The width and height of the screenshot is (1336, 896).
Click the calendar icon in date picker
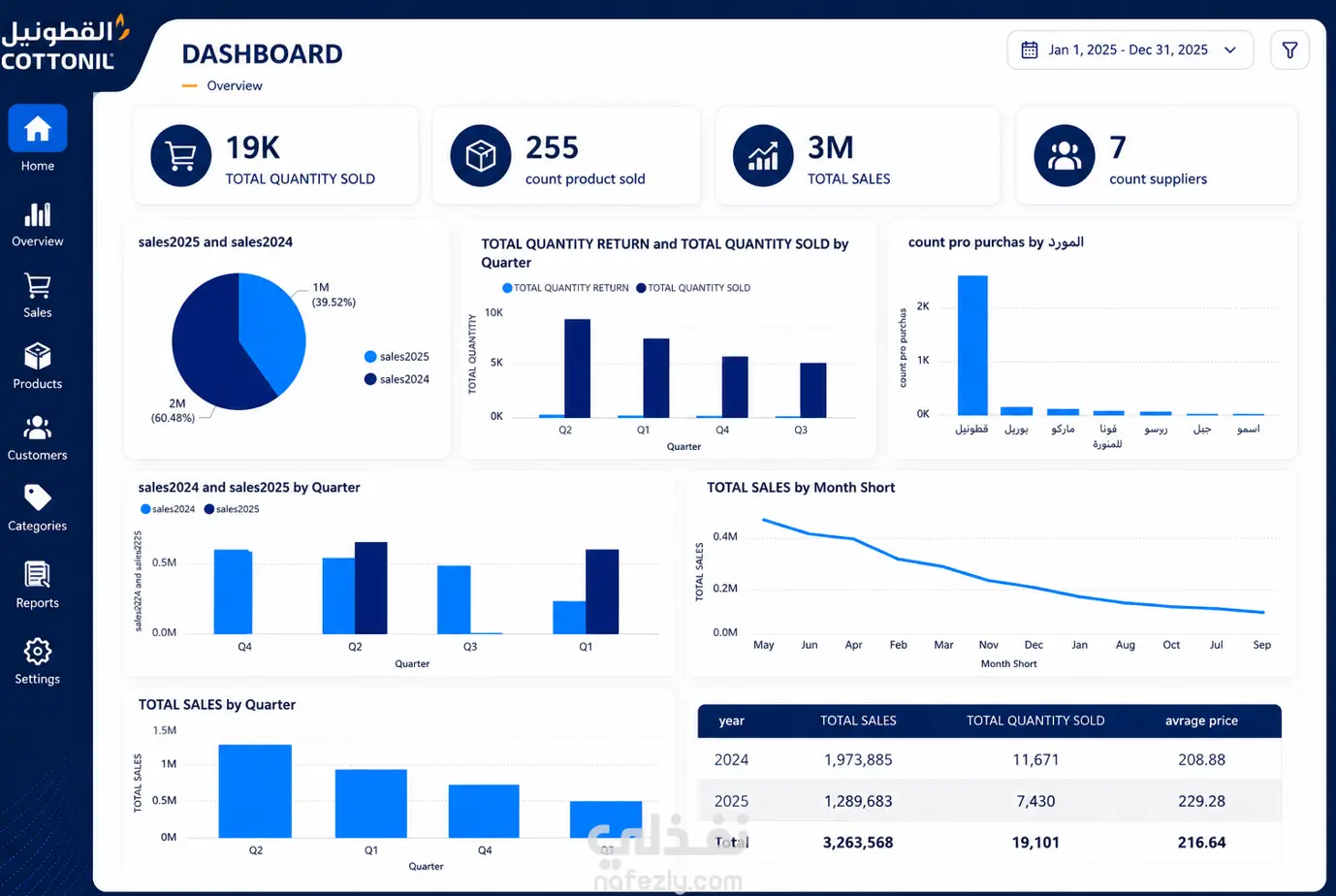pyautogui.click(x=1030, y=50)
